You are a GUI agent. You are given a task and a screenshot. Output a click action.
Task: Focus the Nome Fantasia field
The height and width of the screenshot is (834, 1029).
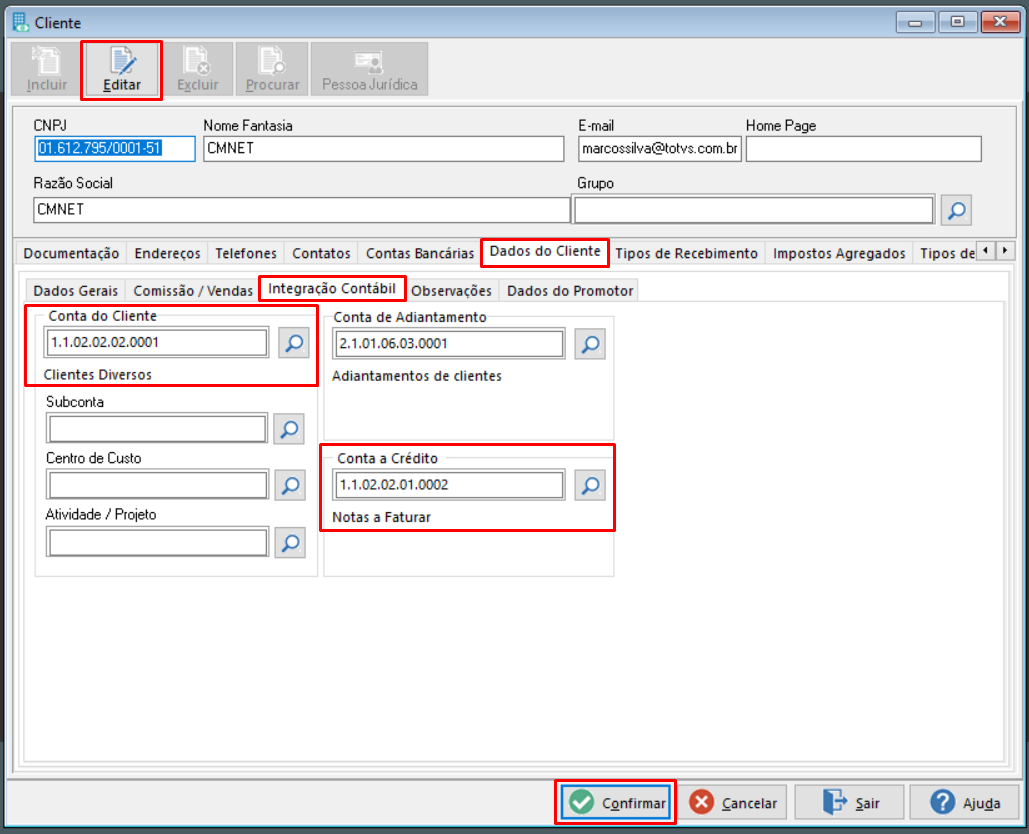383,148
